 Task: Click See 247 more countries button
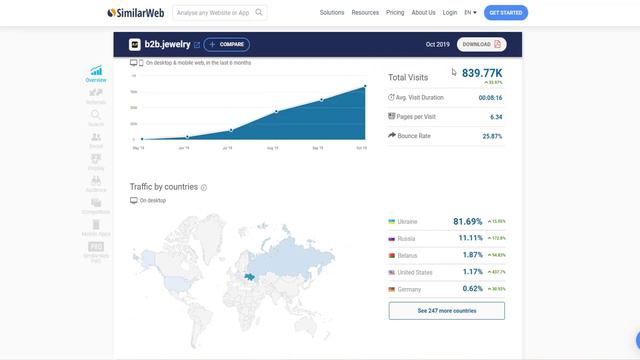pos(447,311)
